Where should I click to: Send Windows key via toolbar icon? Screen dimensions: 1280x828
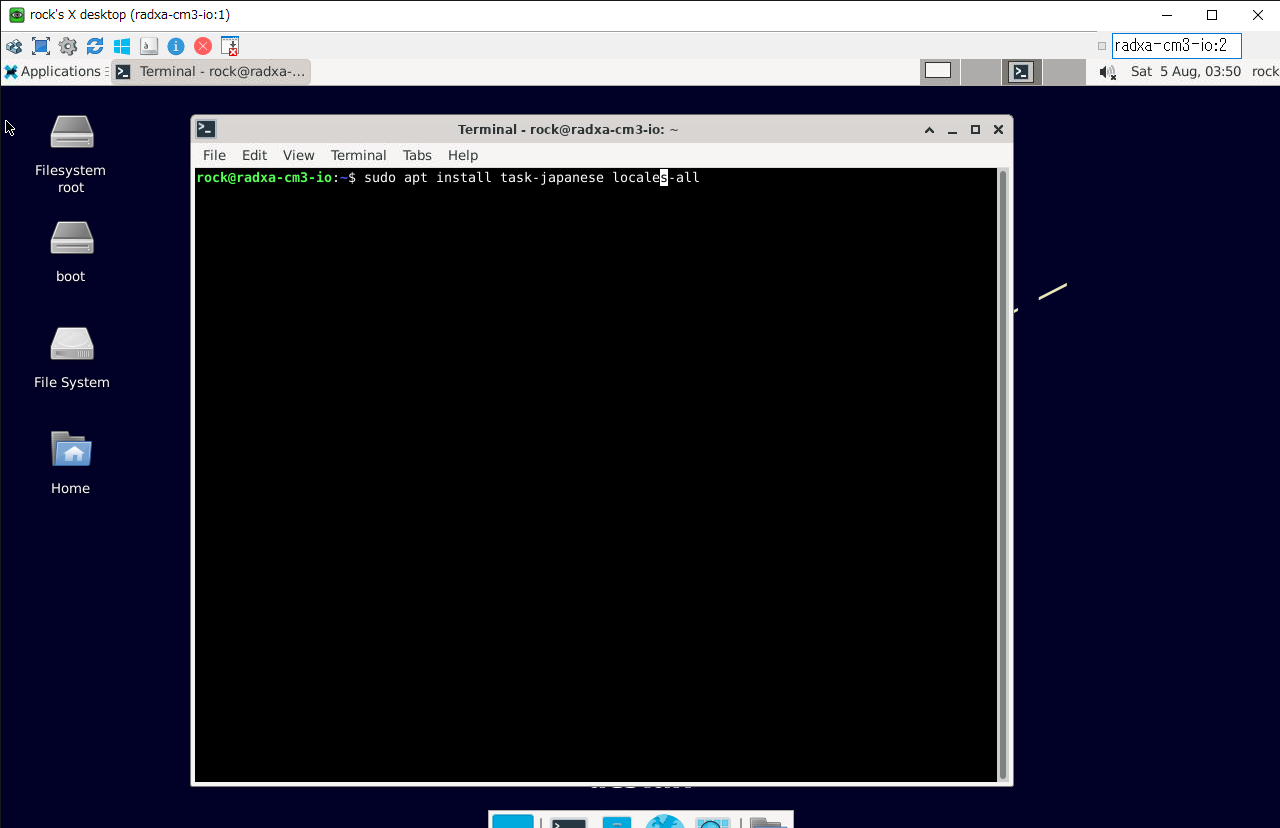pyautogui.click(x=122, y=46)
